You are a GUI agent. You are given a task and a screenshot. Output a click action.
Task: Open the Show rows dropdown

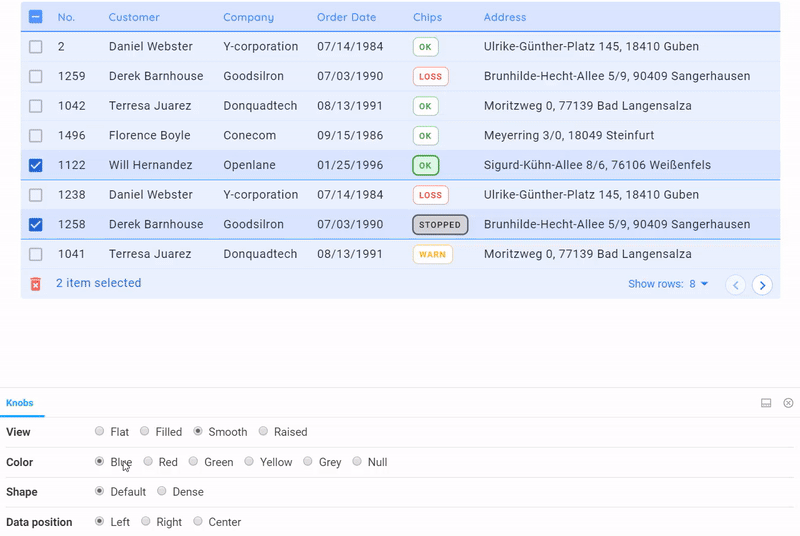coord(668,284)
